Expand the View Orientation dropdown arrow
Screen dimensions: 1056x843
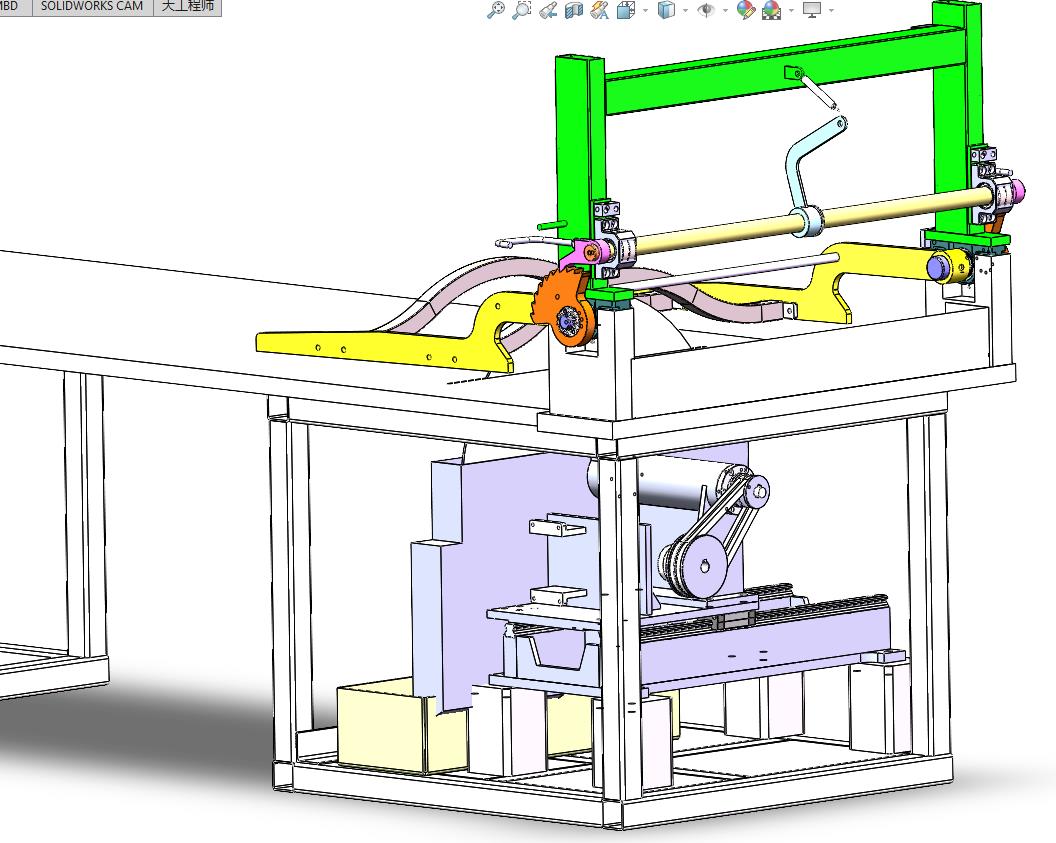pyautogui.click(x=645, y=11)
